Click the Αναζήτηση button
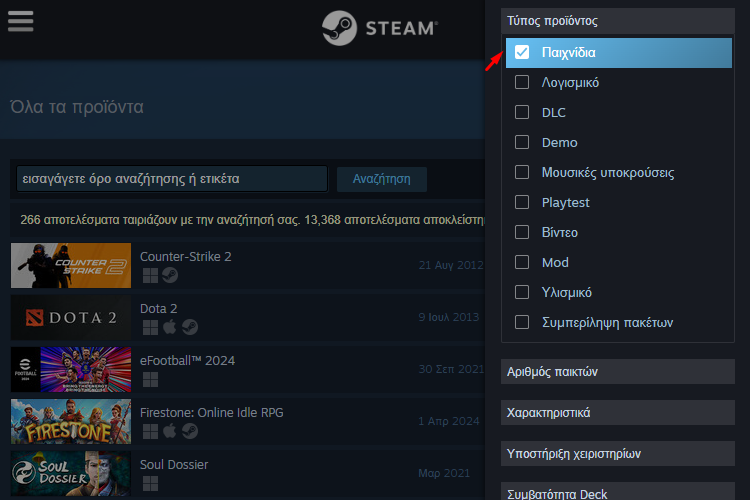Image resolution: width=750 pixels, height=500 pixels. coord(382,179)
